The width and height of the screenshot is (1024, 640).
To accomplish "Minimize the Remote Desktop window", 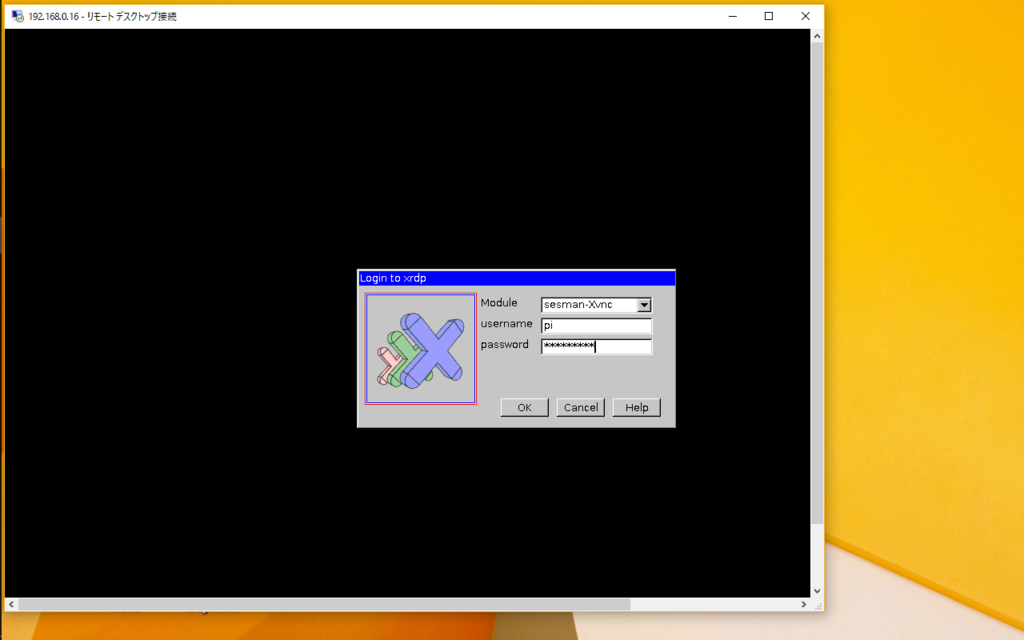I will [733, 16].
